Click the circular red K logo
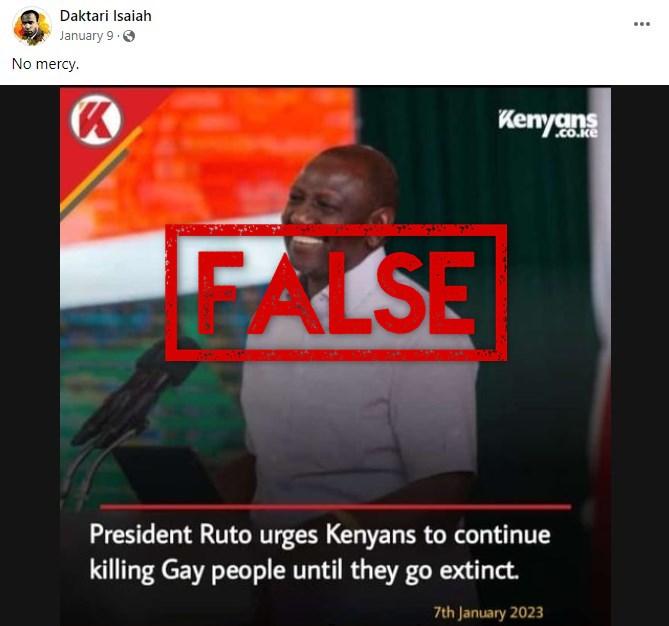Screen dimensions: 669x626 [96, 120]
